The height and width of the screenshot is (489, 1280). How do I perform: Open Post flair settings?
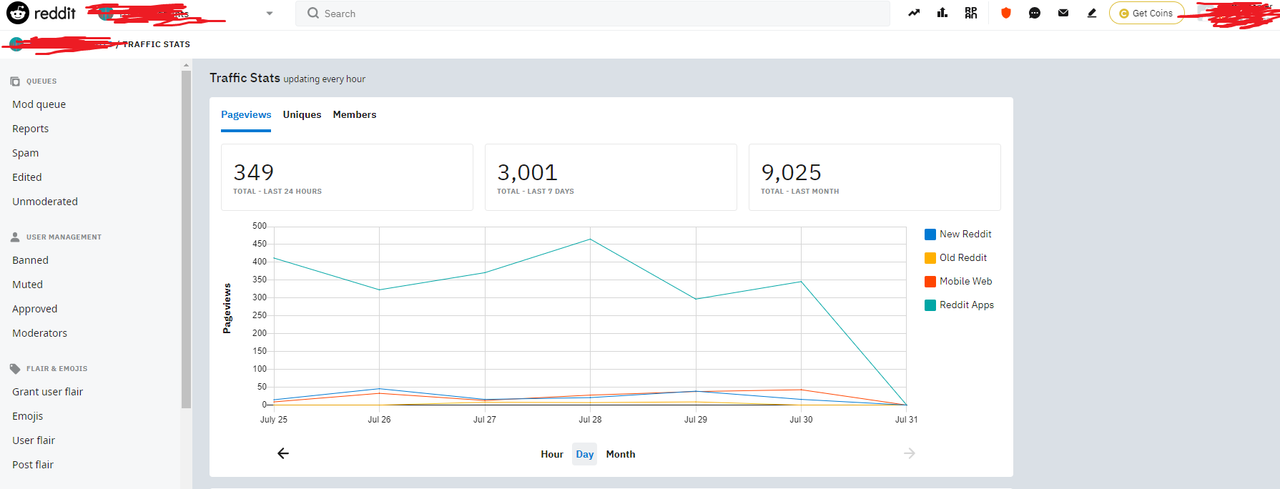[x=33, y=465]
